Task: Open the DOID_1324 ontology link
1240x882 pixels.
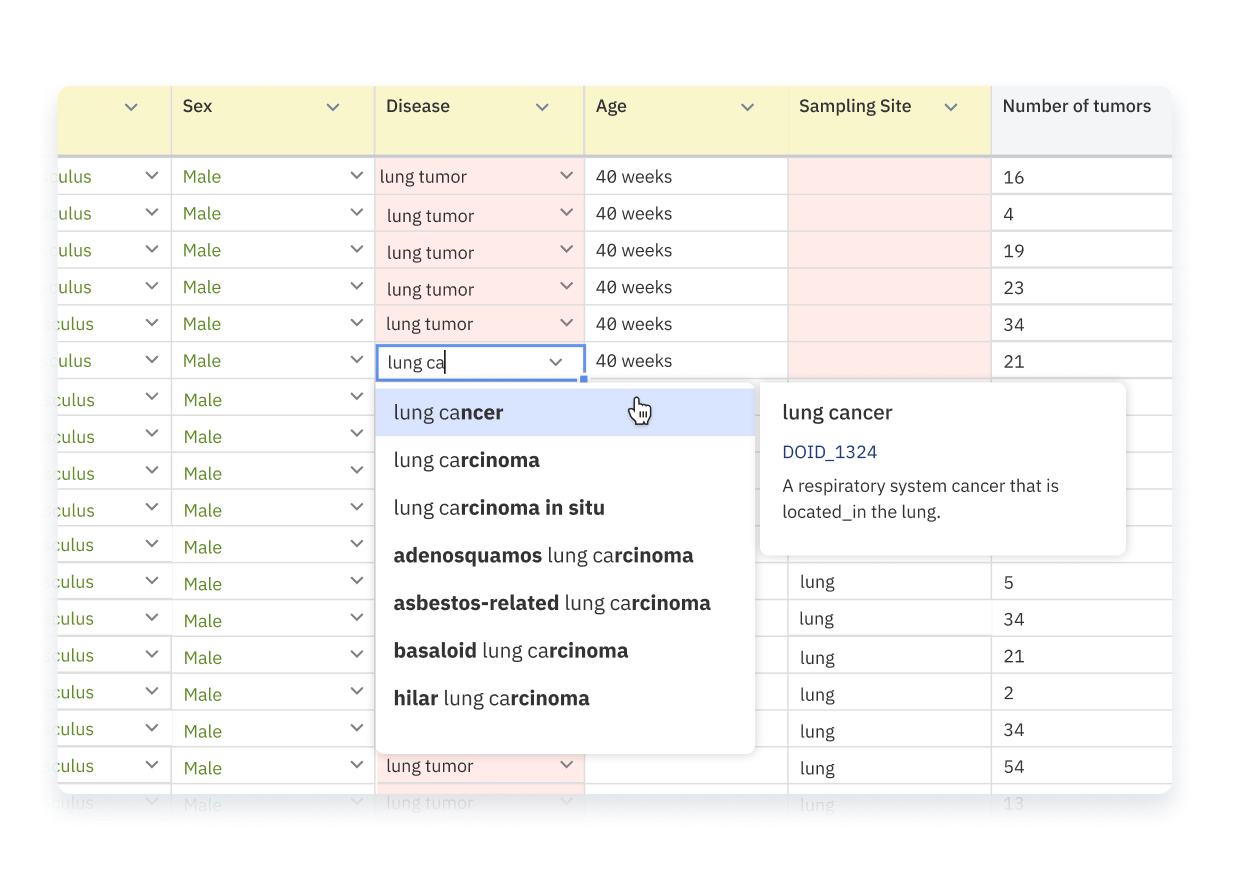Action: click(829, 452)
